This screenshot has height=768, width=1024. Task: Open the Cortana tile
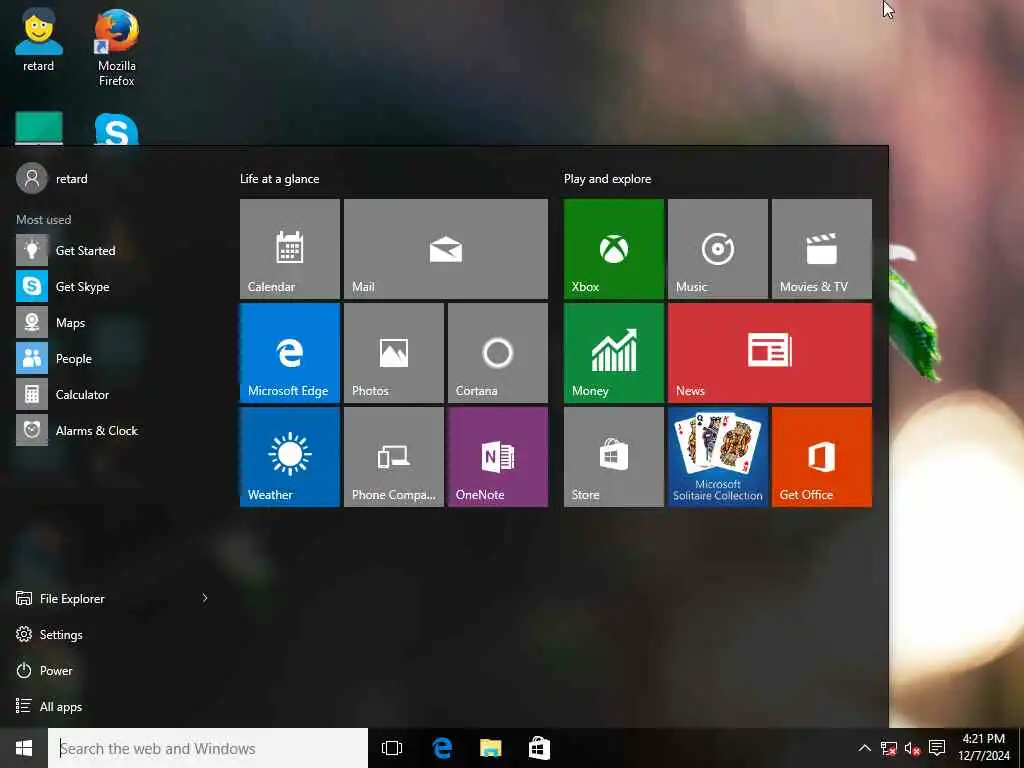click(x=498, y=353)
